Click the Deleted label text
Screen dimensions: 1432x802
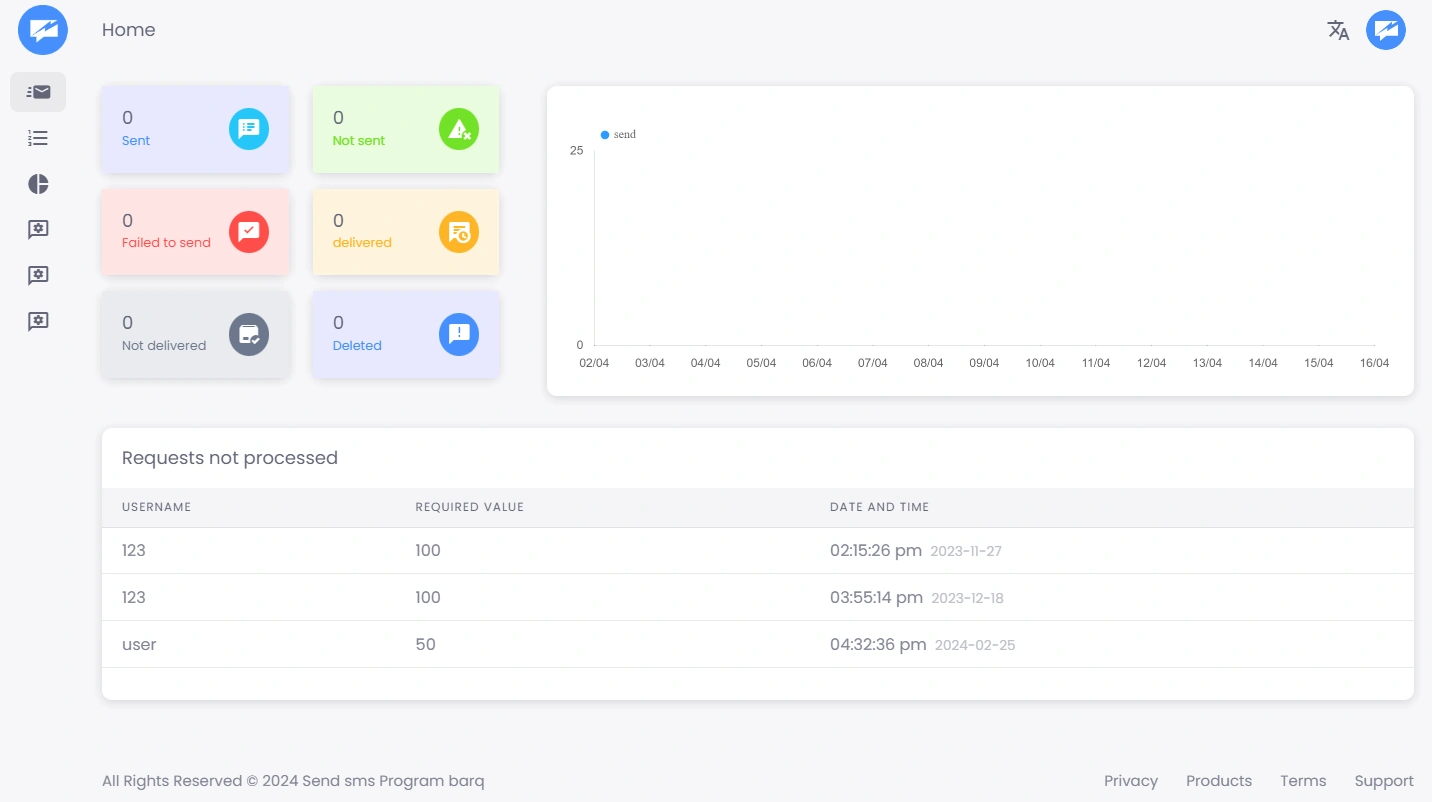(357, 346)
